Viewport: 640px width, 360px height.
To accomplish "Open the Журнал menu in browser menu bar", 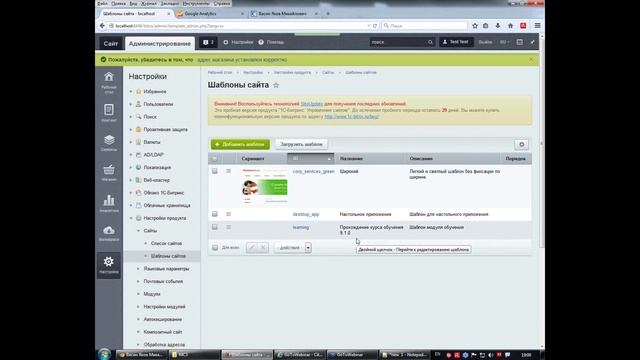I will click(149, 3).
